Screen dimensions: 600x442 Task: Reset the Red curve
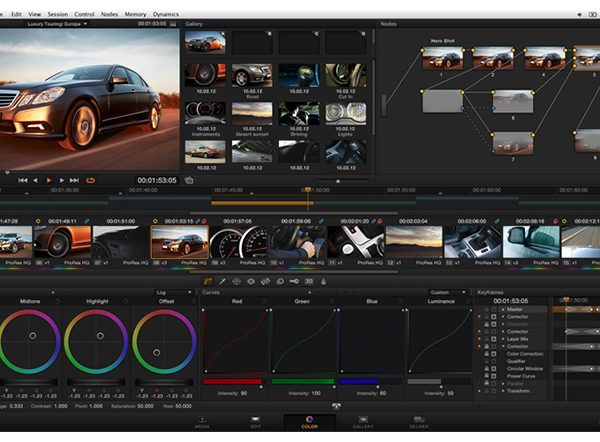point(264,302)
